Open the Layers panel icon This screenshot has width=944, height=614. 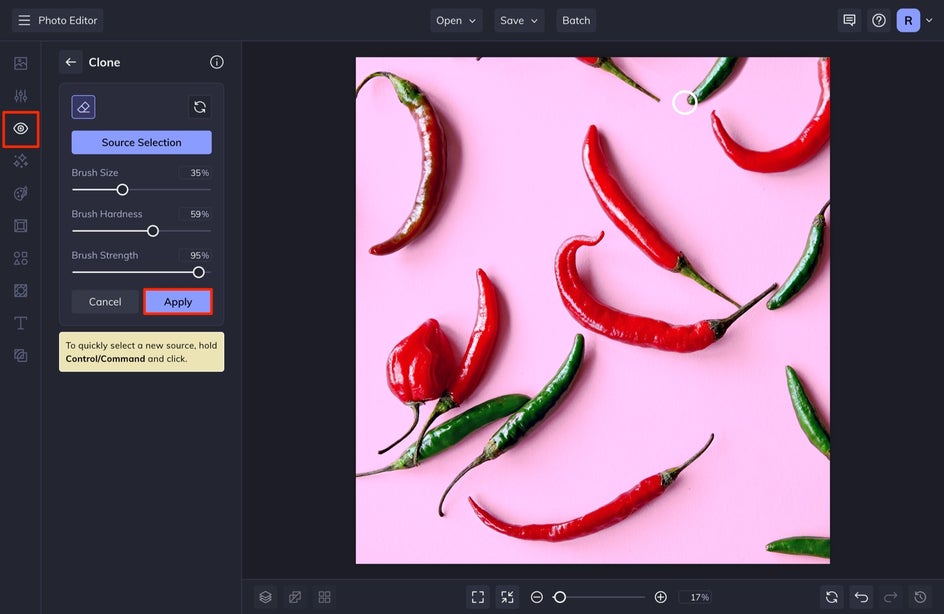(266, 597)
